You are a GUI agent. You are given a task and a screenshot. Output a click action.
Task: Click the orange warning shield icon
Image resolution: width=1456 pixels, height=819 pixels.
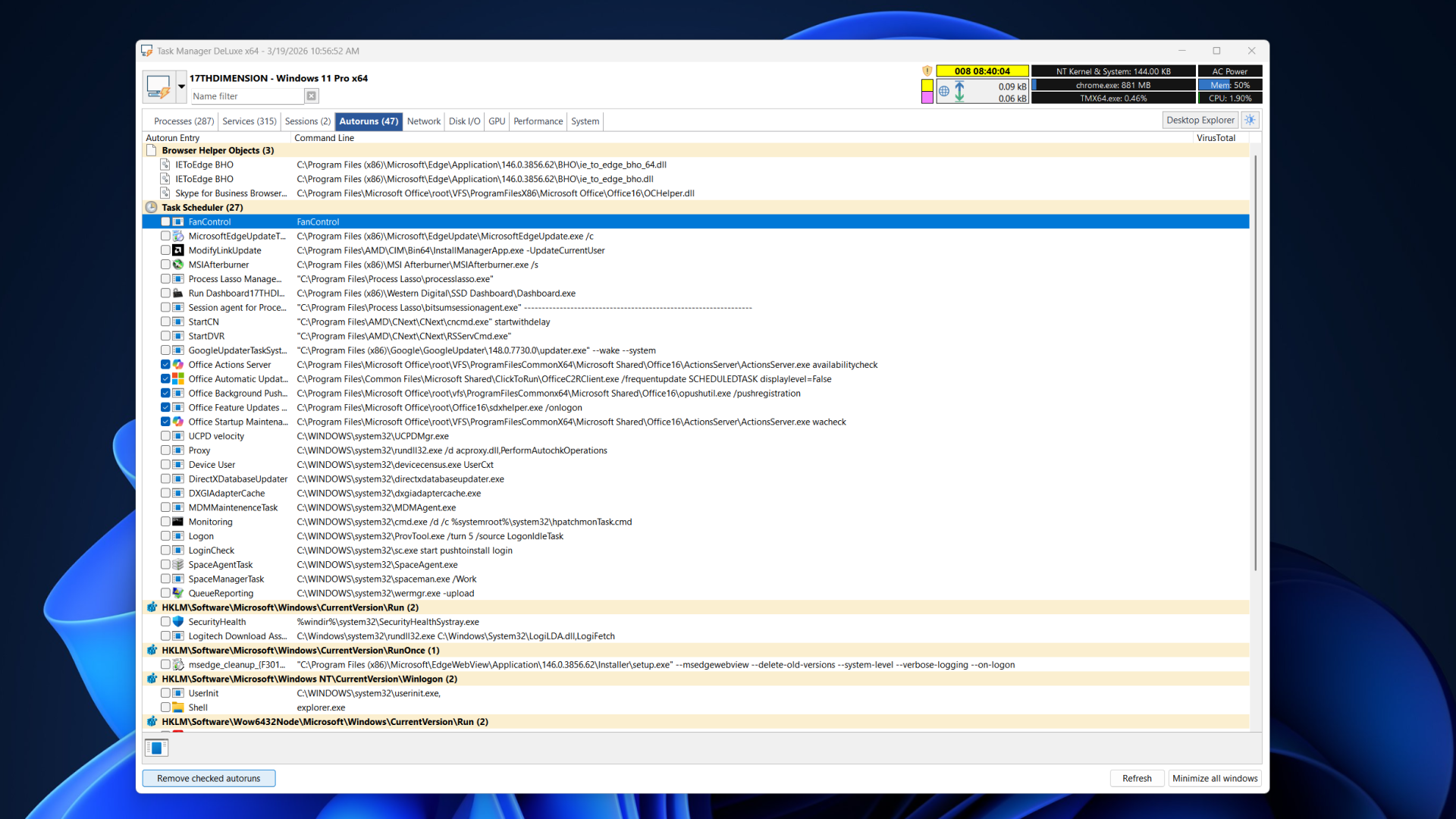pyautogui.click(x=927, y=71)
